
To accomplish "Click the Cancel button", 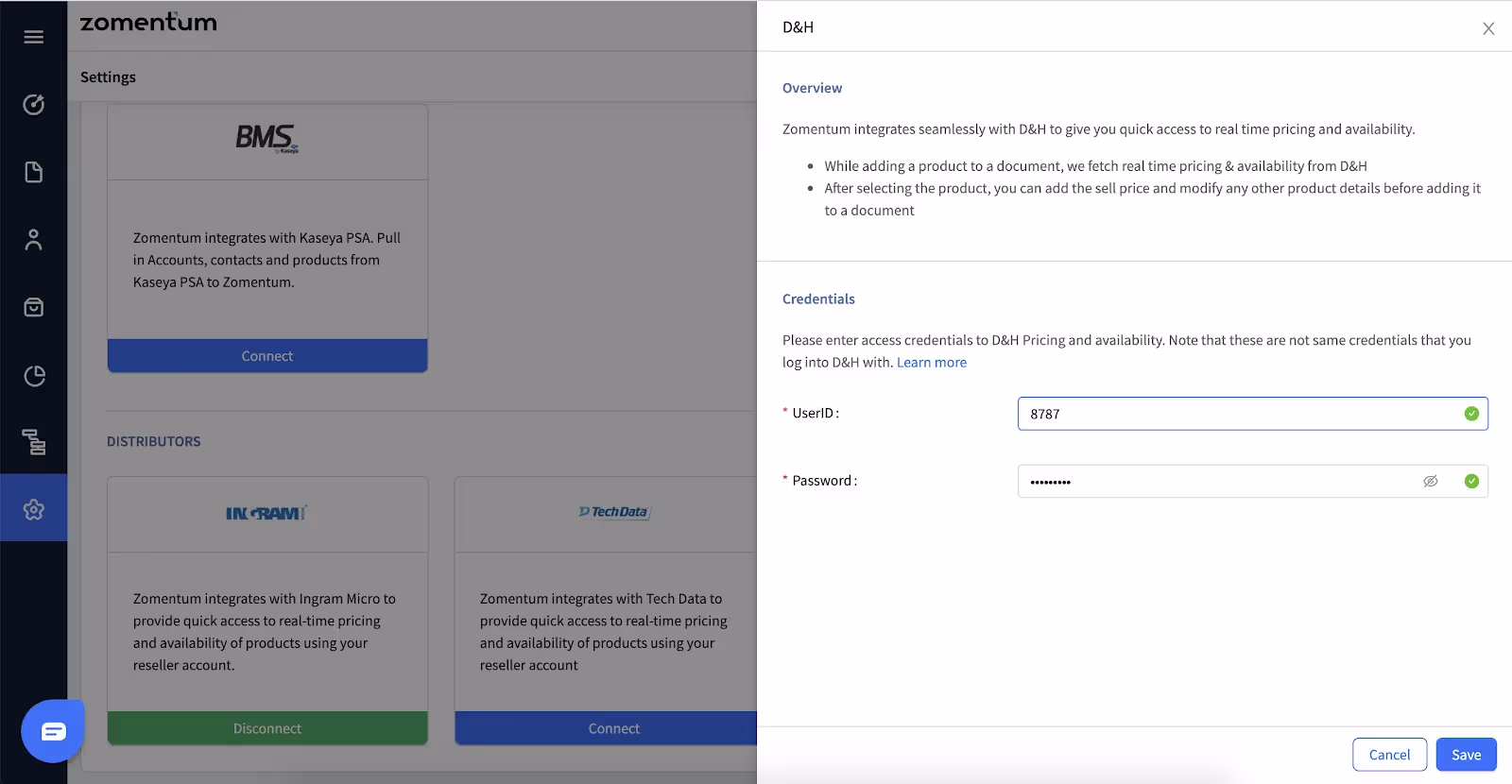I will (x=1389, y=755).
